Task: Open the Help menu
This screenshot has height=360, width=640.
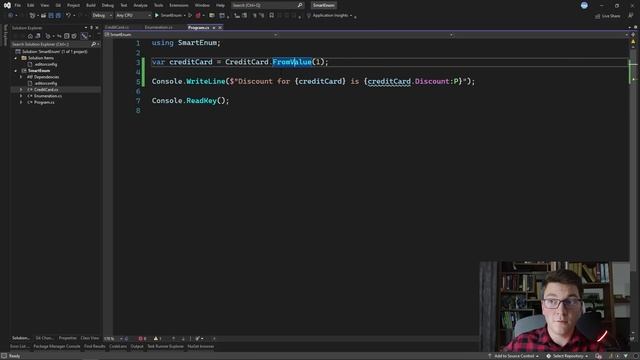Action: tap(220, 5)
